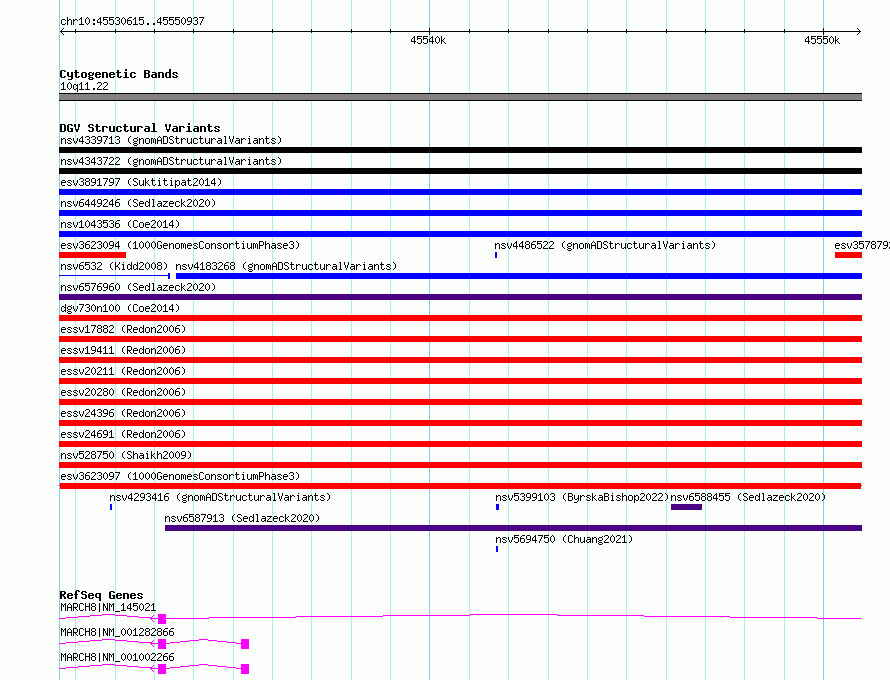The width and height of the screenshot is (890, 680).
Task: Click the short purple nsv6588455 bar
Action: pyautogui.click(x=686, y=507)
